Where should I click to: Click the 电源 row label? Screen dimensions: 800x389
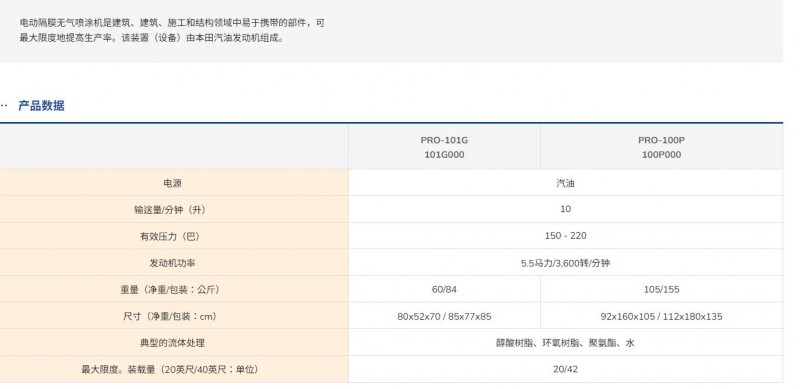tap(172, 183)
